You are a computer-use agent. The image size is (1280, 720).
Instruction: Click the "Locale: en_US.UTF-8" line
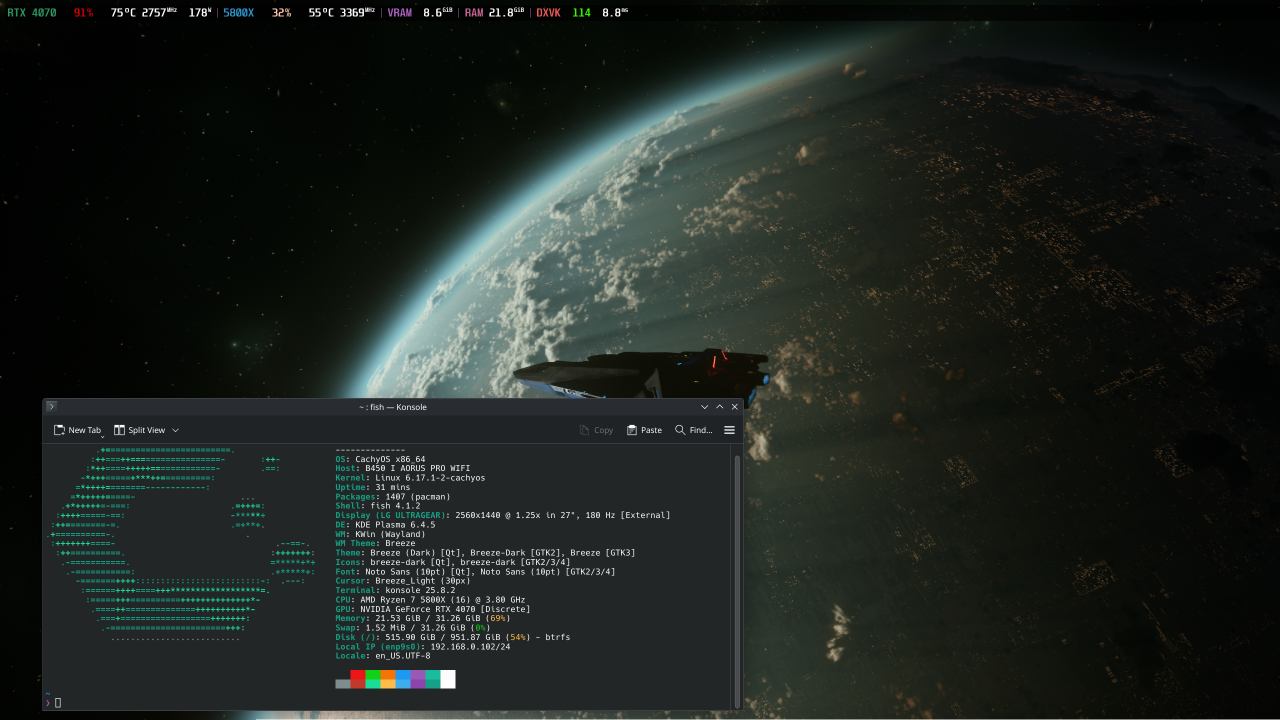click(383, 656)
